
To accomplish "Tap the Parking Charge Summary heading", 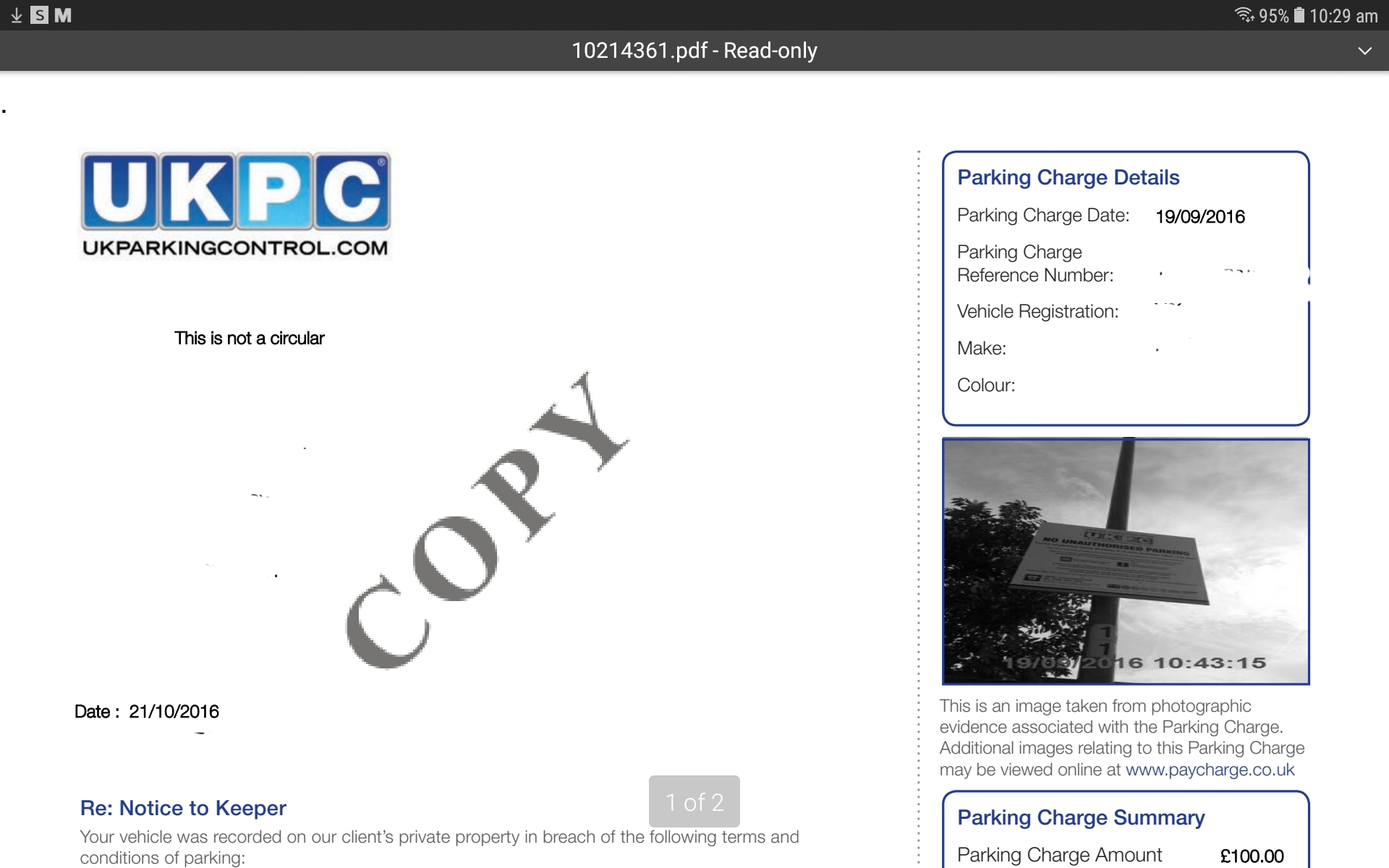I will 1081,817.
